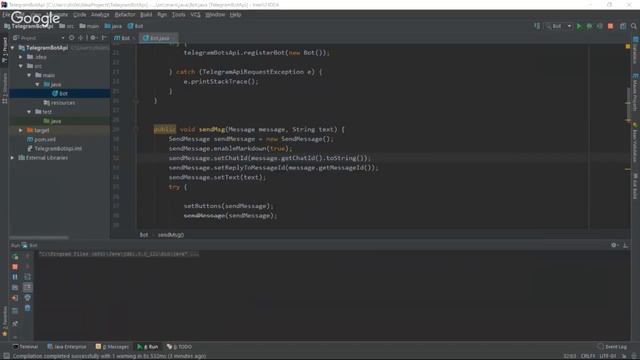Click the exit icon in Run panel
640x360 pixels.
click(15, 298)
